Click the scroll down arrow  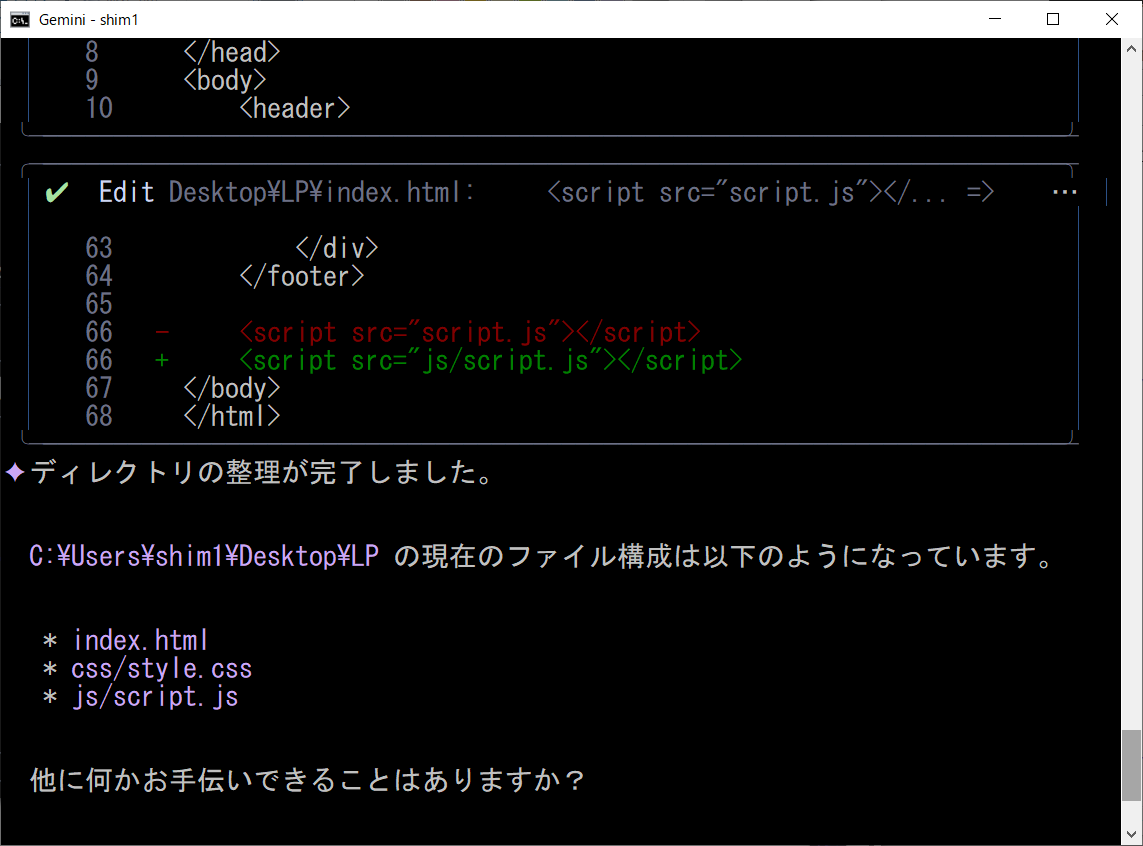(1131, 835)
